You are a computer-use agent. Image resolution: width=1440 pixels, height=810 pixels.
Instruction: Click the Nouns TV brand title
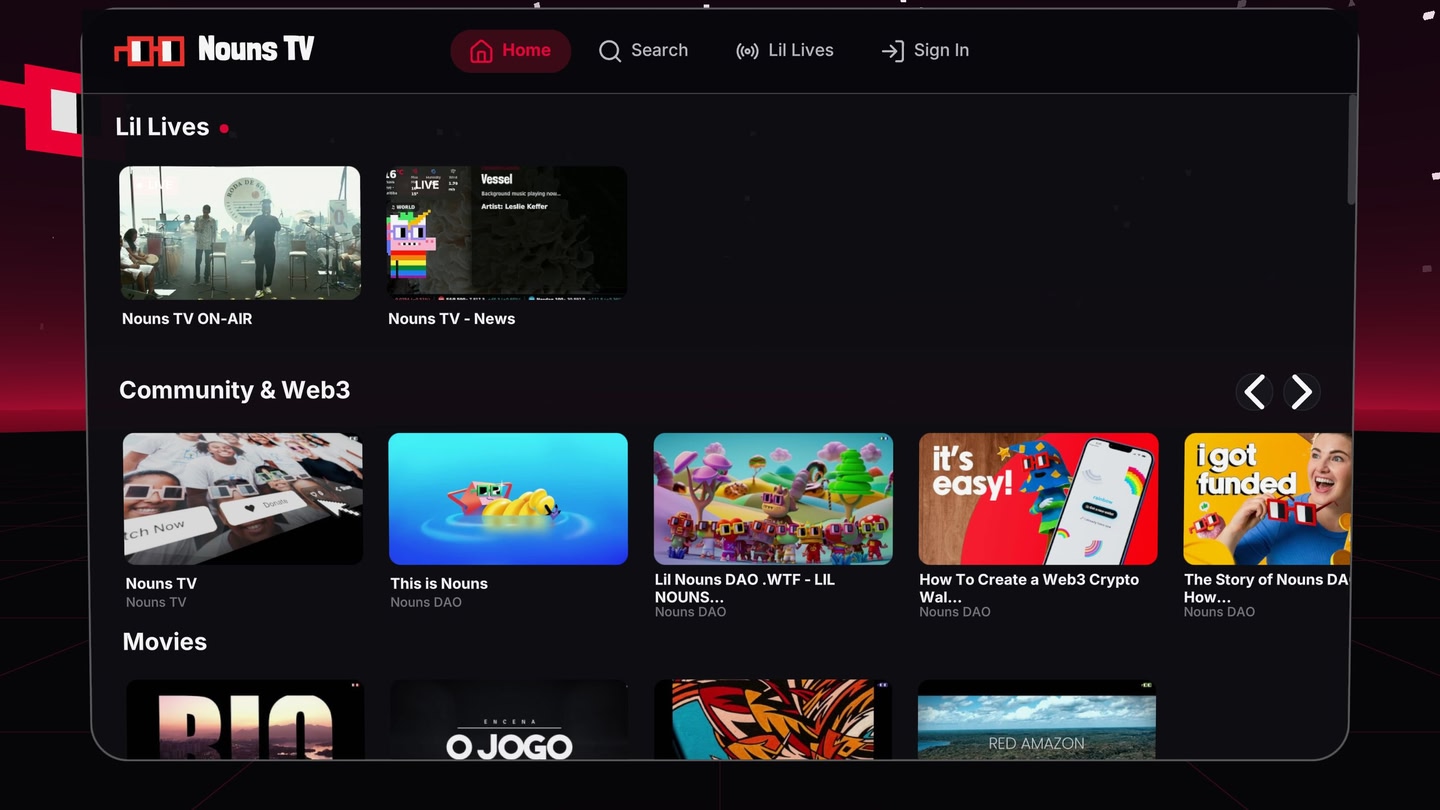click(x=256, y=49)
